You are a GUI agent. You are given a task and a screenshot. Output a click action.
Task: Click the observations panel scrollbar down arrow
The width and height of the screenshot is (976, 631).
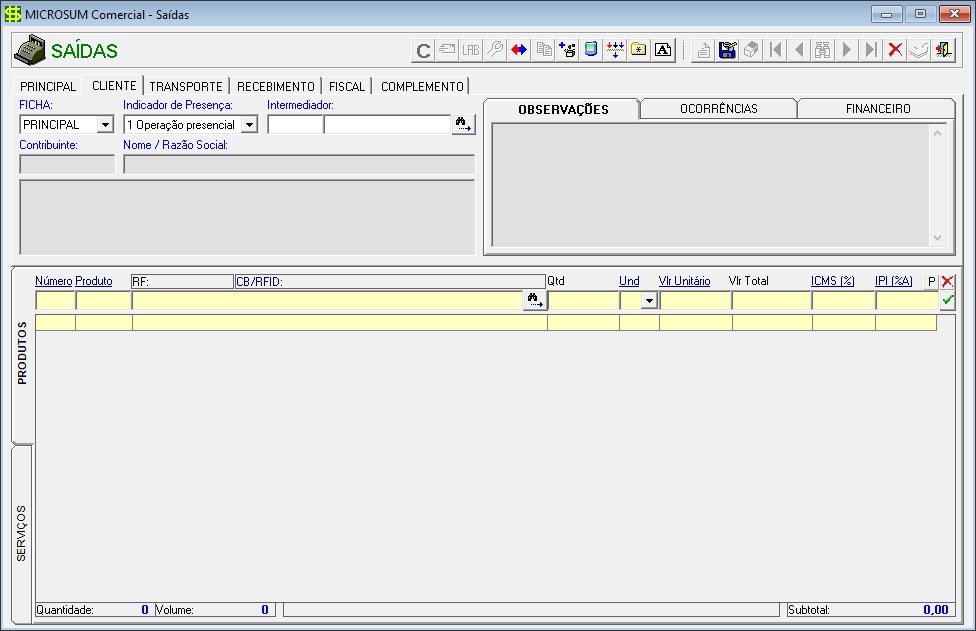click(937, 238)
